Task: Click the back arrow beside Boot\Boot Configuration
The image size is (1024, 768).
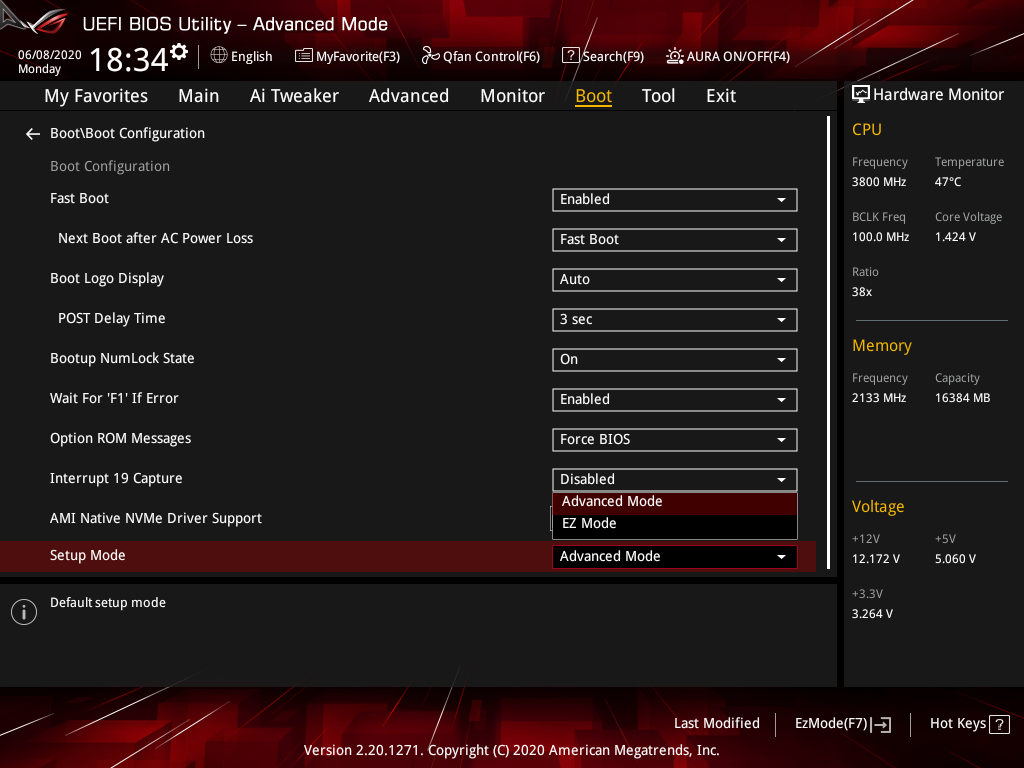Action: pyautogui.click(x=33, y=134)
